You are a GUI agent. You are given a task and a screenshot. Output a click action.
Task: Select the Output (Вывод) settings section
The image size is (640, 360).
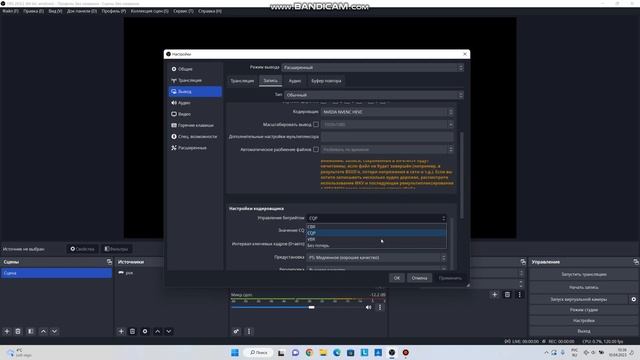(x=195, y=91)
